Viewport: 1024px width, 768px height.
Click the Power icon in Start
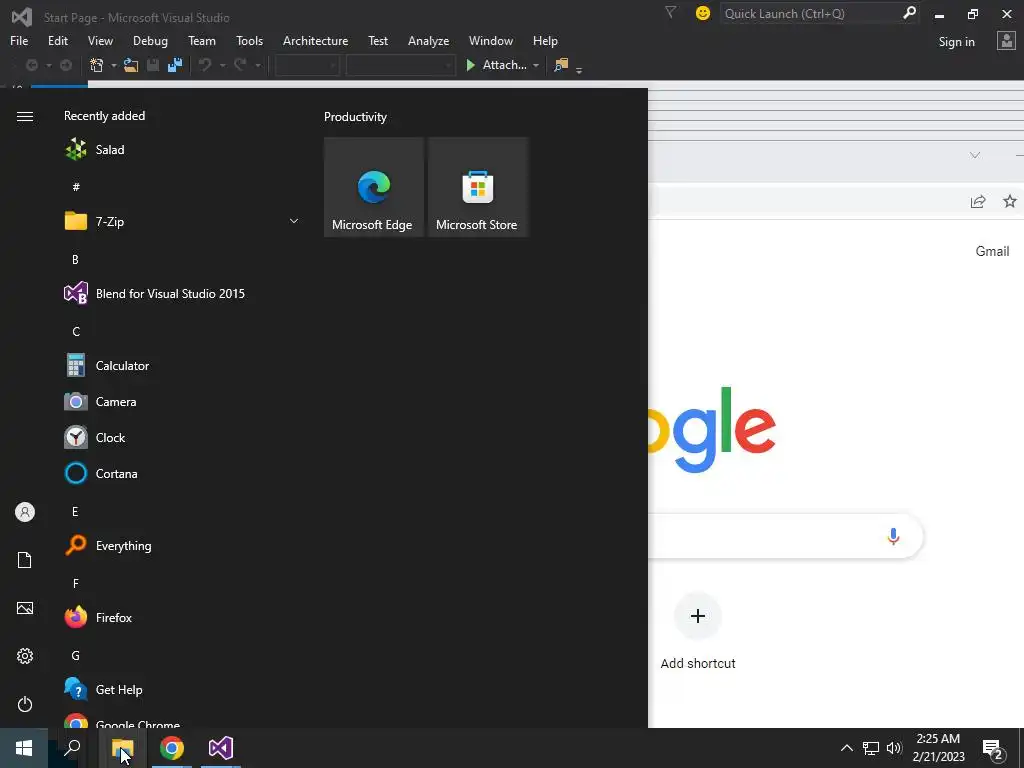coord(25,704)
